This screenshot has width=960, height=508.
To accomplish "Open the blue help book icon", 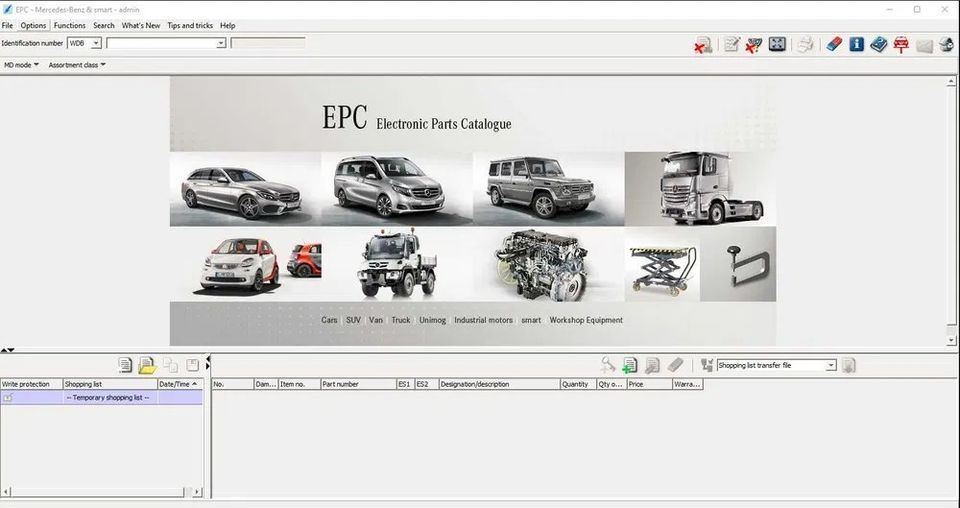I will tap(878, 44).
